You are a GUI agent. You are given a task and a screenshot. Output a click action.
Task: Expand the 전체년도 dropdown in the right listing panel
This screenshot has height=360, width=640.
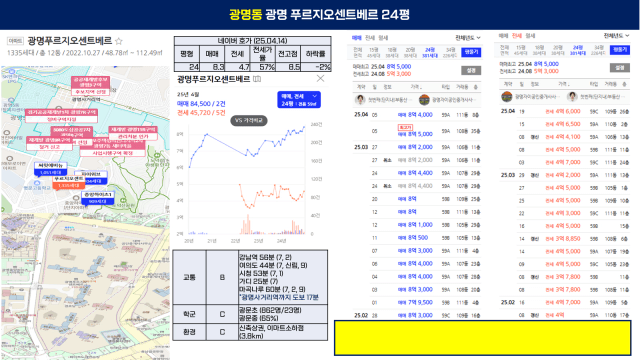pyautogui.click(x=616, y=36)
